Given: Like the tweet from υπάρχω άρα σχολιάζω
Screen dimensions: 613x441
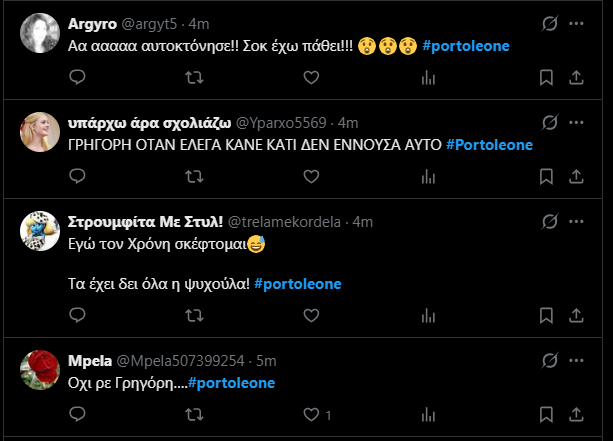Looking at the screenshot, I should pos(311,176).
